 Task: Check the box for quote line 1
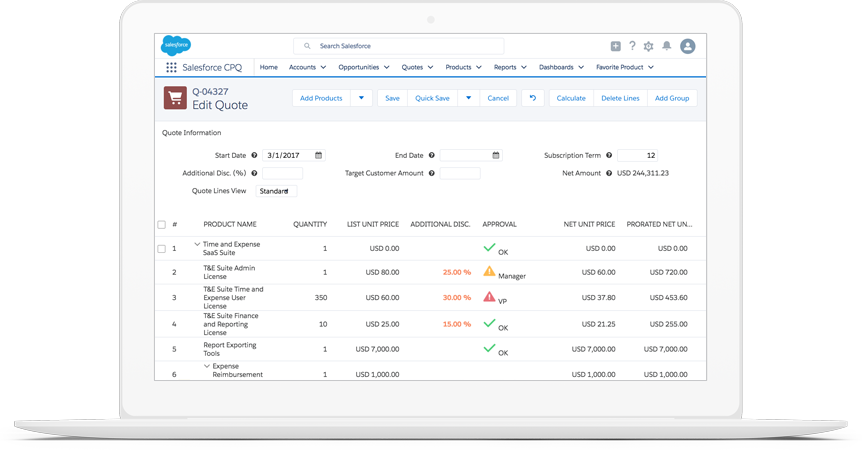click(162, 249)
